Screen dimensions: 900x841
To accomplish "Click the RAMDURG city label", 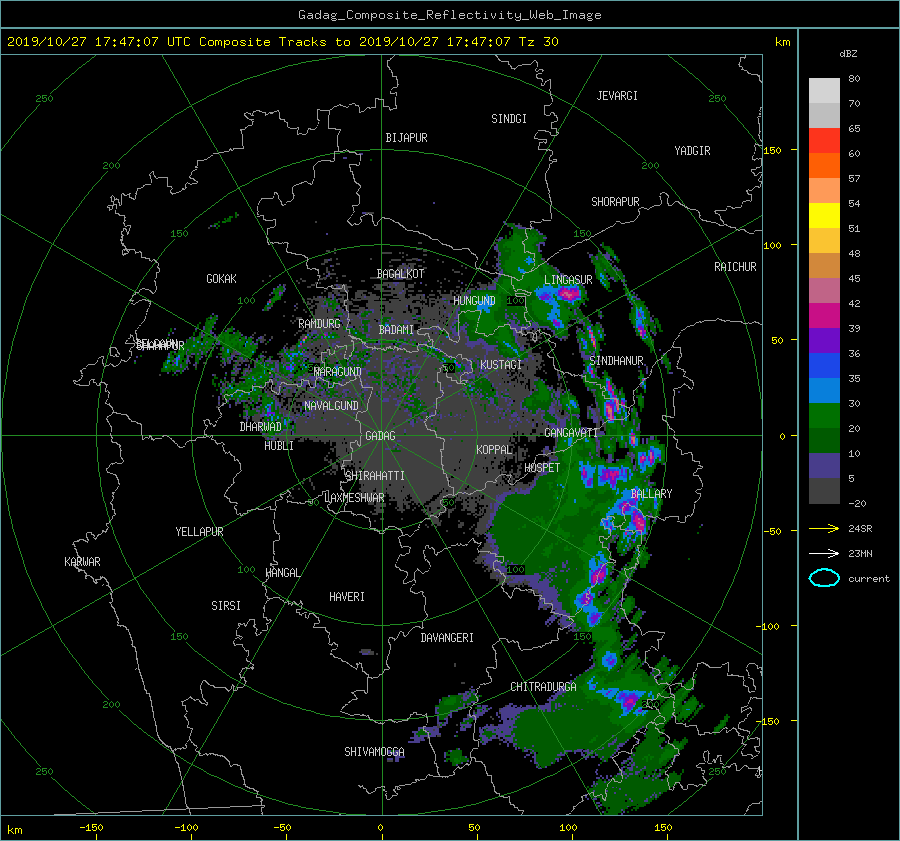I will click(319, 324).
